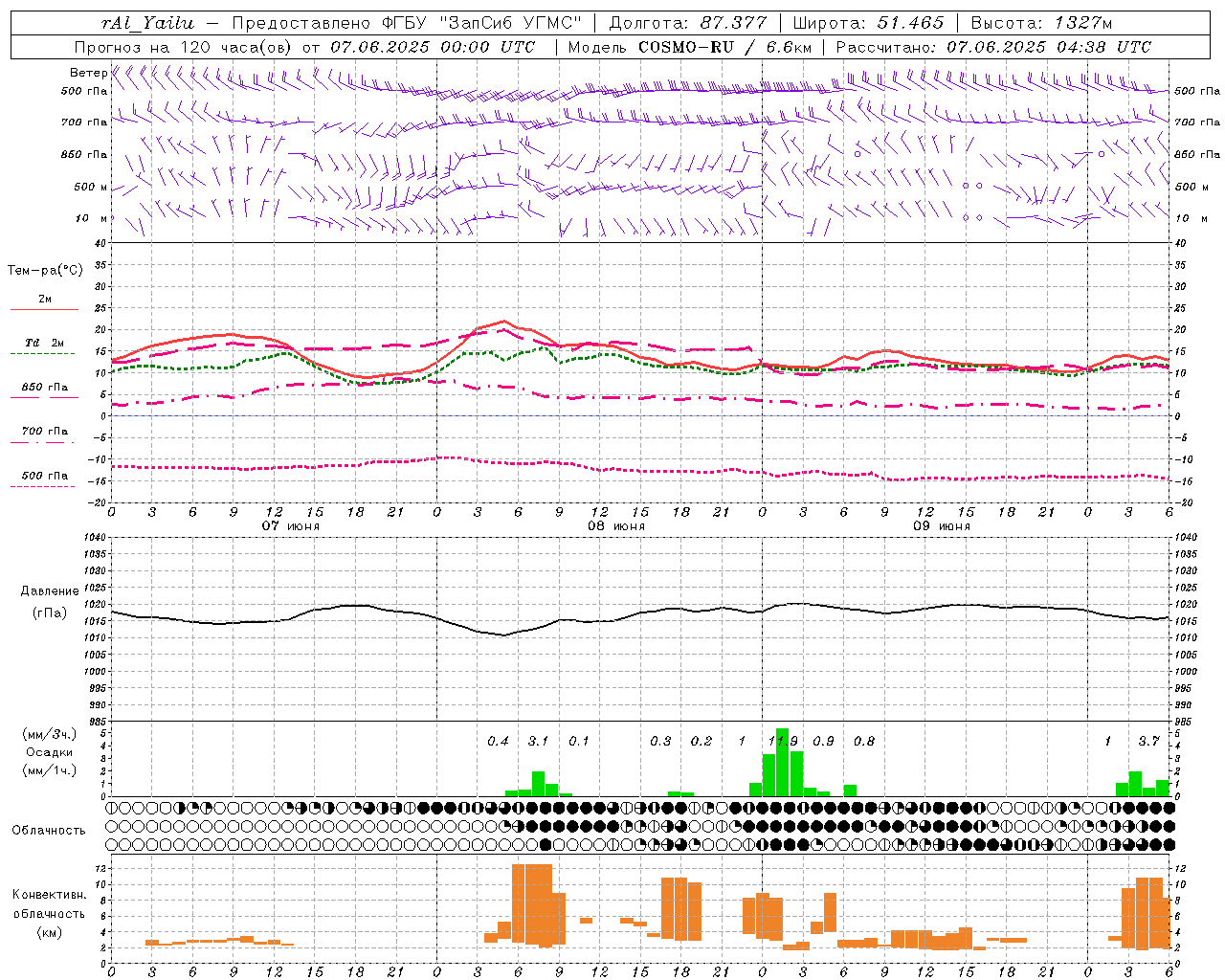Screen dimensions: 1225x980
Task: Click the Конвективн. облачность label
Action: [x=49, y=904]
